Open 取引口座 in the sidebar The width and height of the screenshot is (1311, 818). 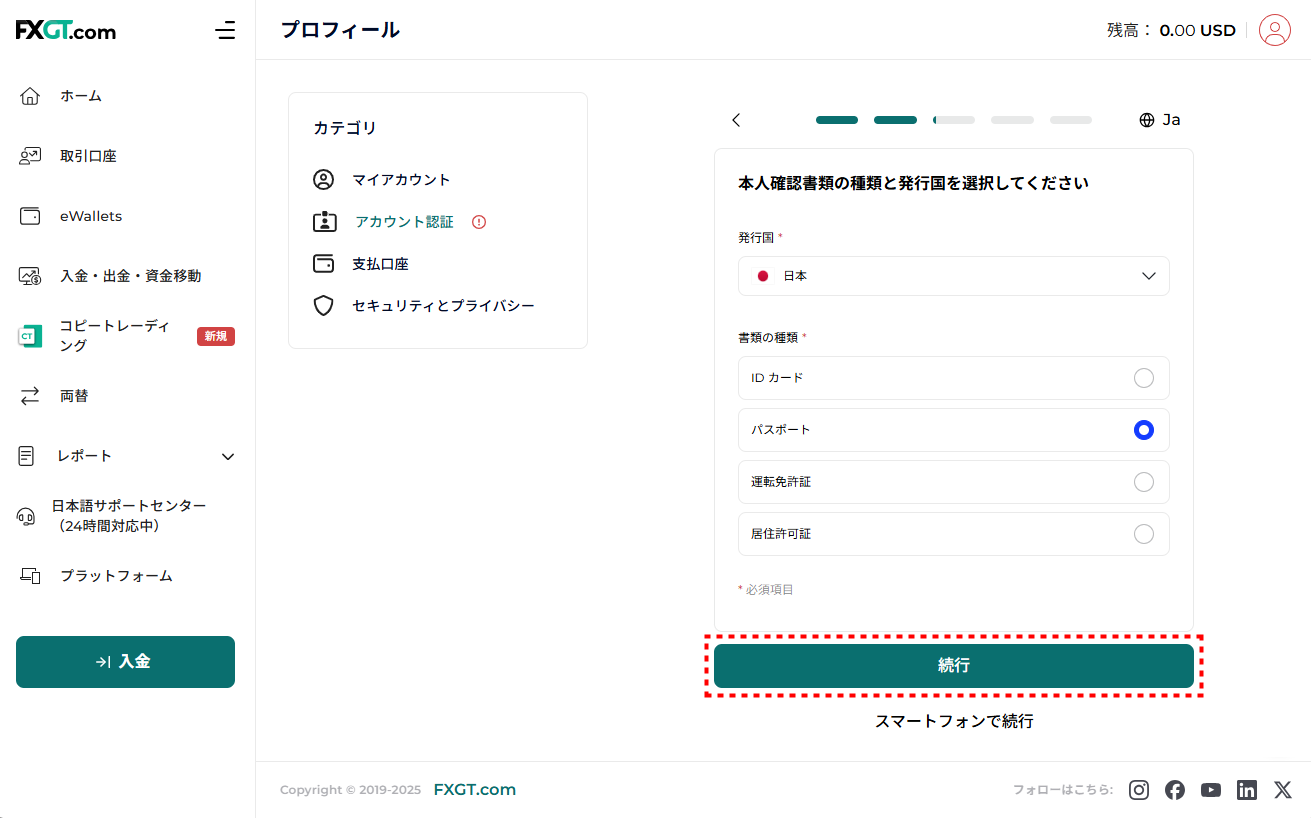(88, 156)
